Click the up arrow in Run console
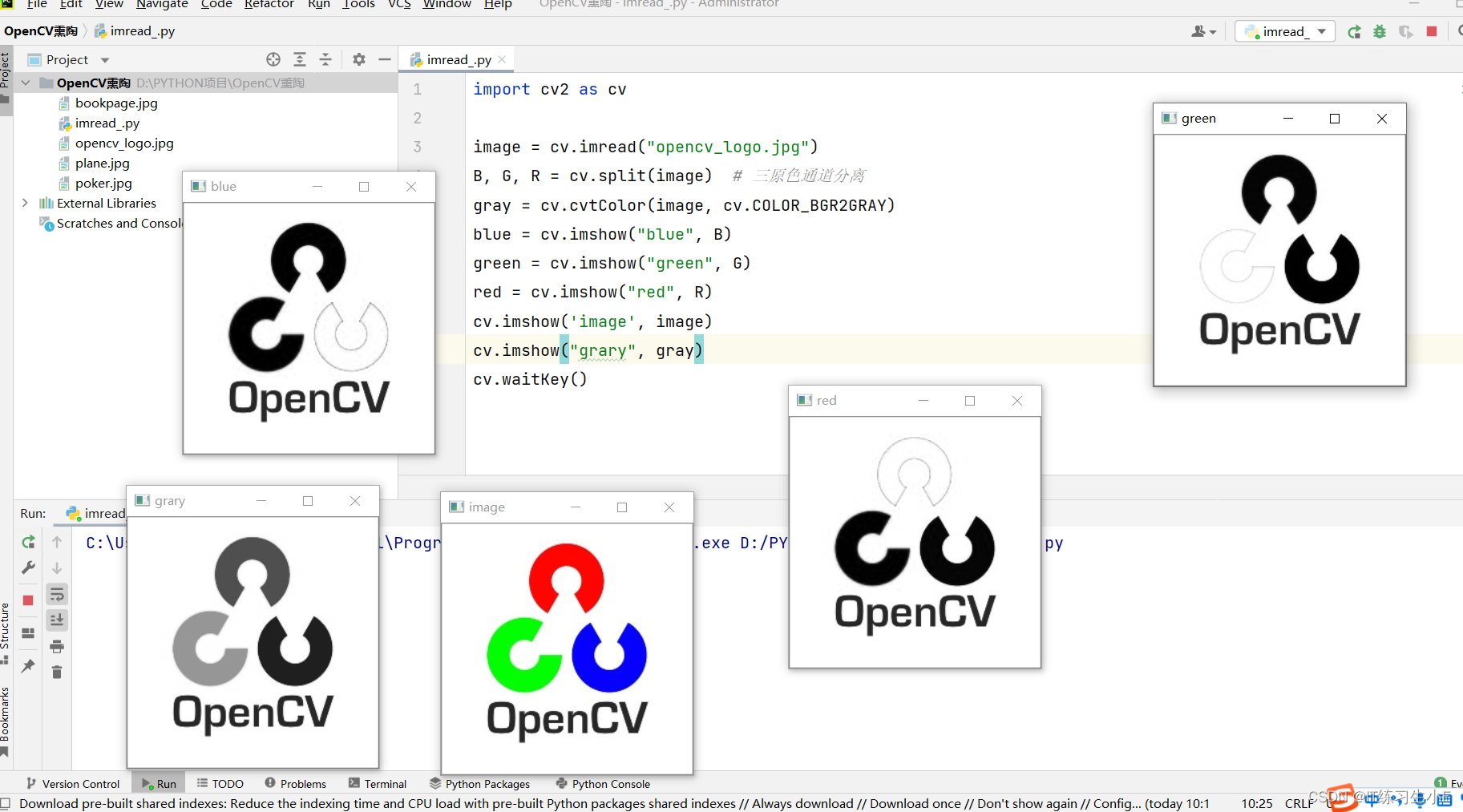Screen dimensions: 1463x812 tap(57, 542)
